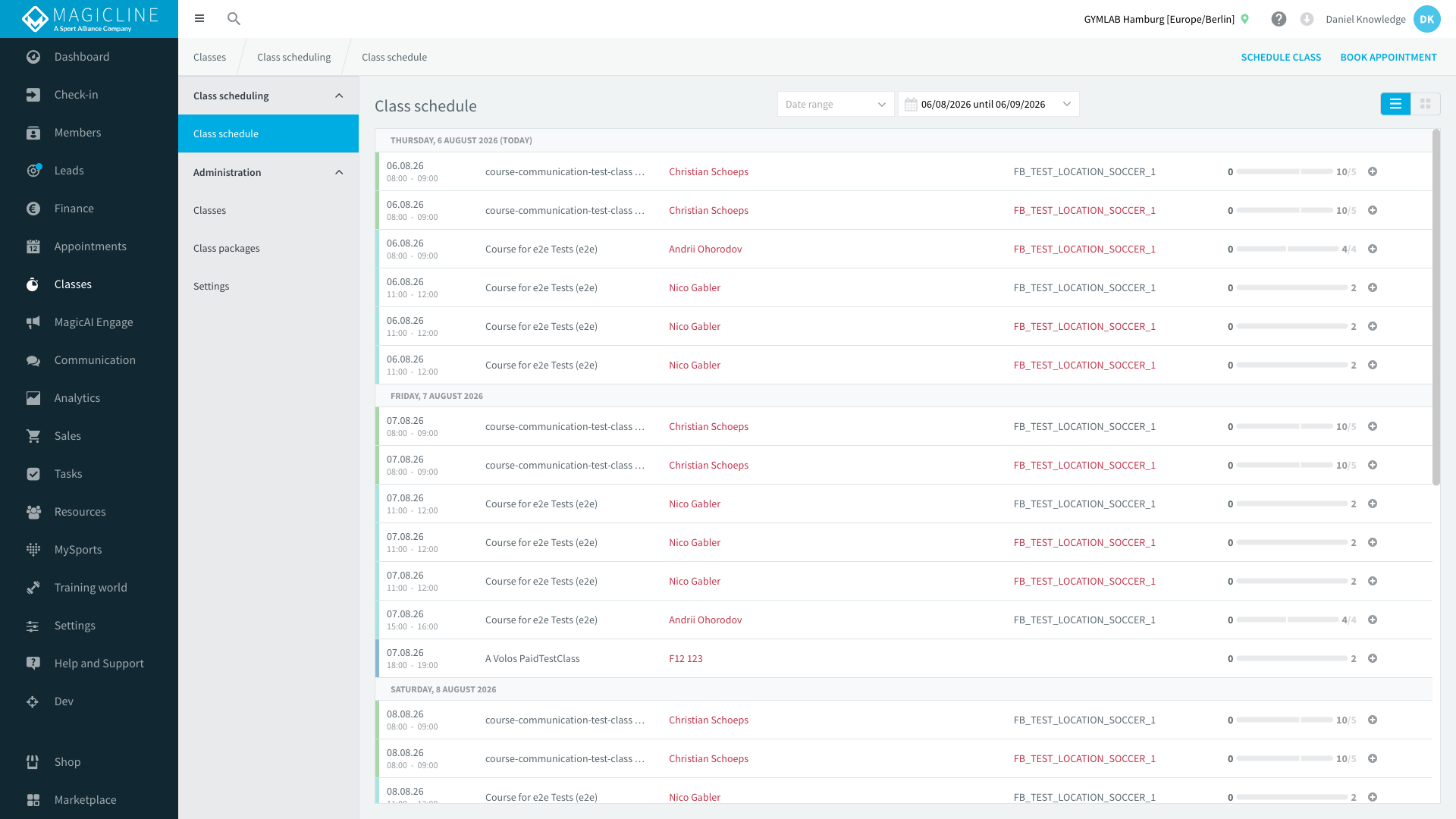
Task: Open Communication in the sidebar
Action: click(x=89, y=360)
